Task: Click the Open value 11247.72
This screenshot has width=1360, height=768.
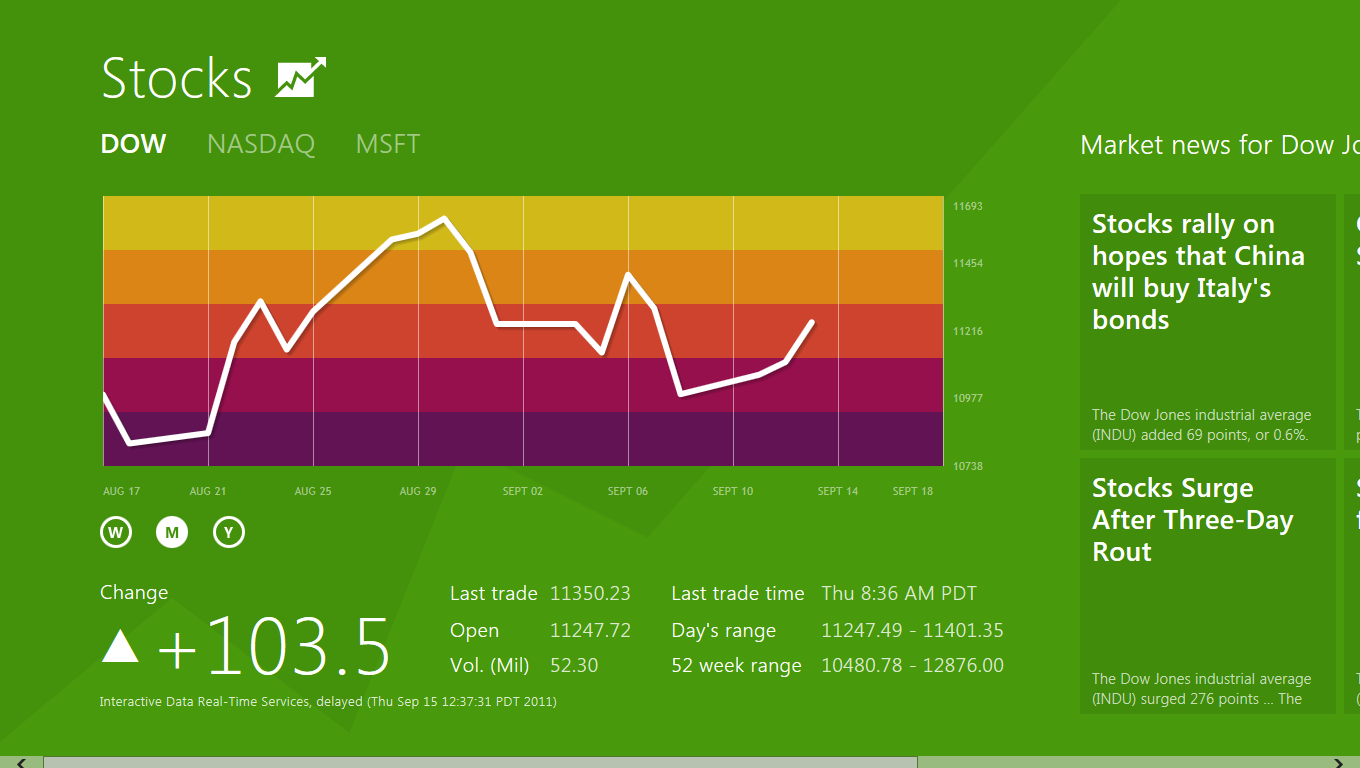Action: tap(590, 630)
